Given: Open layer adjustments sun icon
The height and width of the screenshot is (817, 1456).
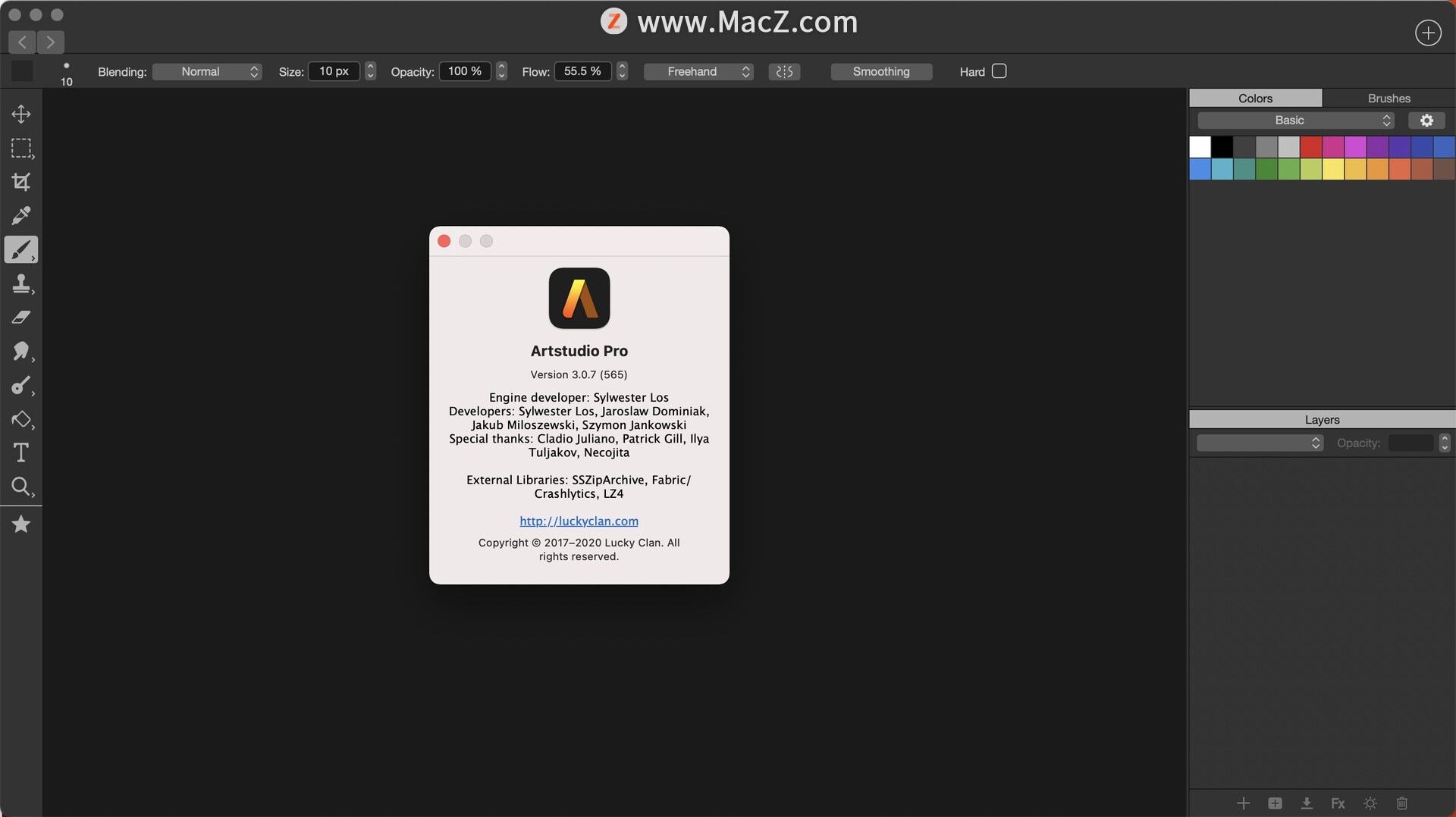Looking at the screenshot, I should (x=1370, y=803).
